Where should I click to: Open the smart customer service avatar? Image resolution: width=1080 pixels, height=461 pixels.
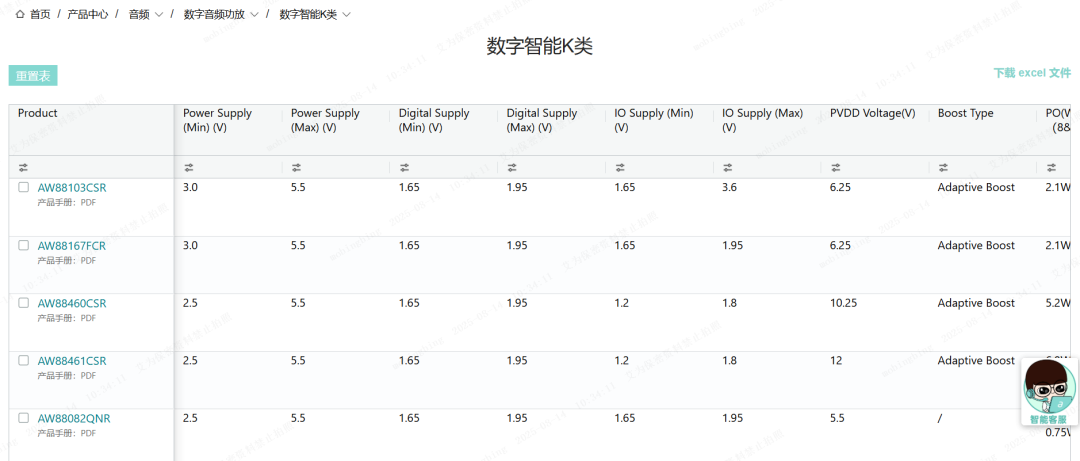[x=1049, y=391]
